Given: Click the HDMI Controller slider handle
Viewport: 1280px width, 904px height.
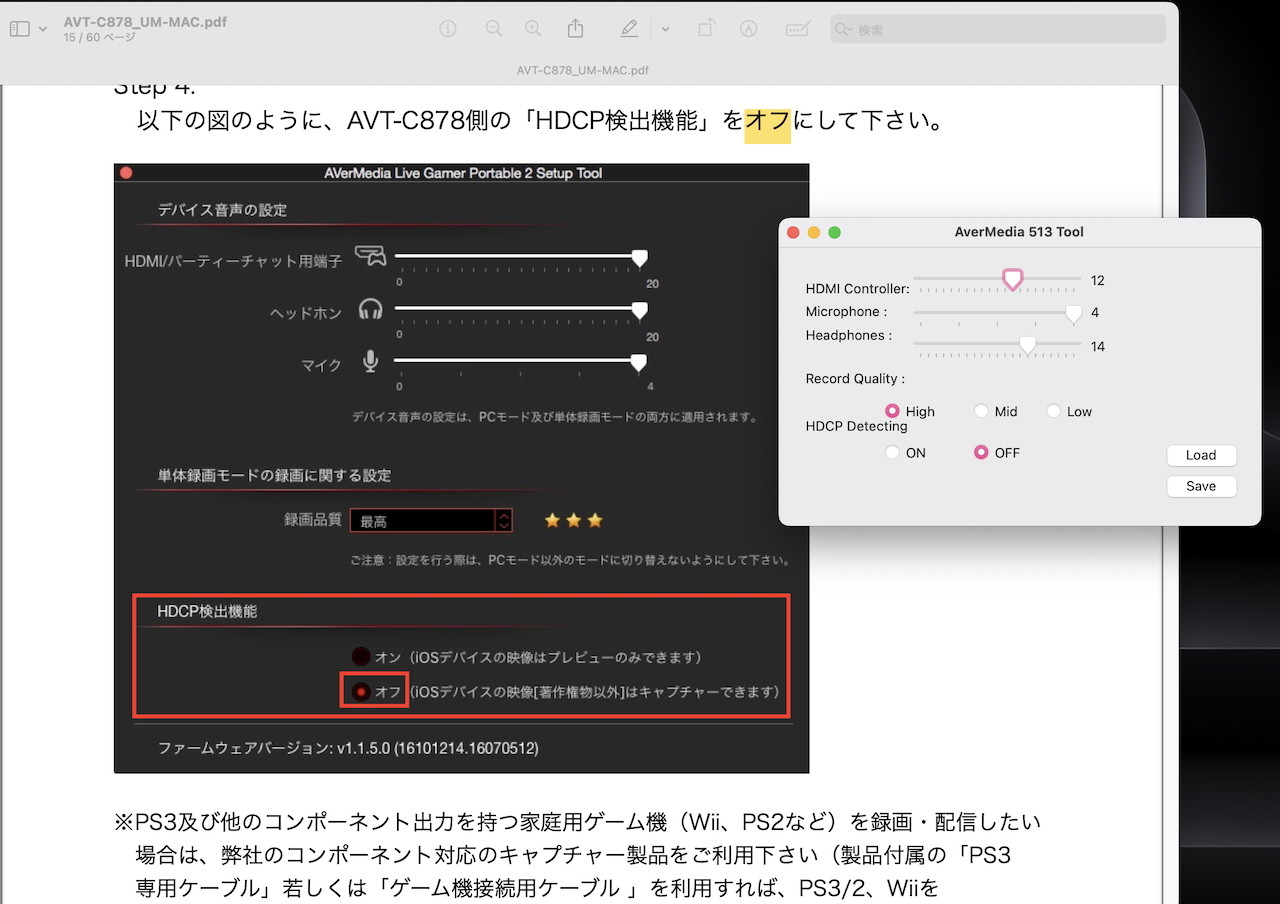Looking at the screenshot, I should coord(1012,280).
